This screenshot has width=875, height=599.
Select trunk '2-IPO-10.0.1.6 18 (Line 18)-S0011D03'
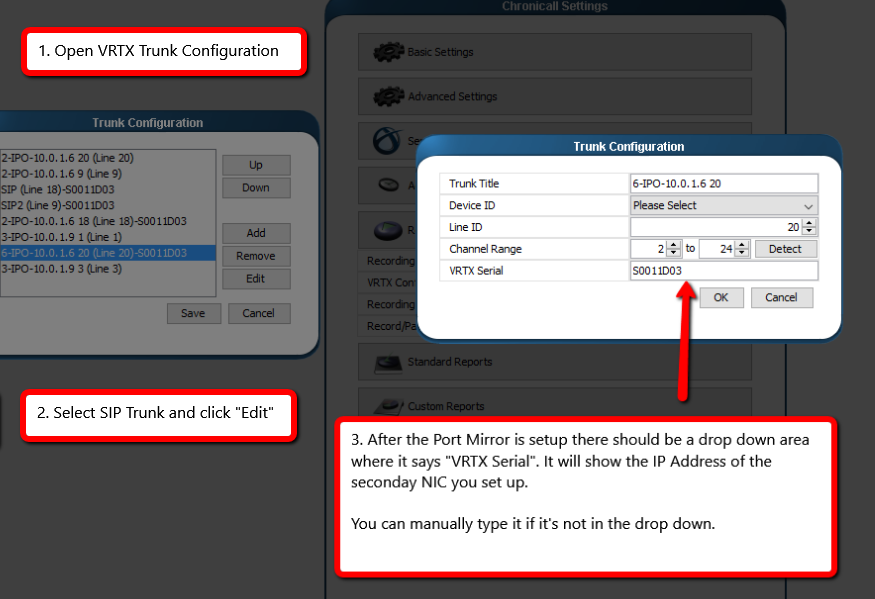coord(108,221)
